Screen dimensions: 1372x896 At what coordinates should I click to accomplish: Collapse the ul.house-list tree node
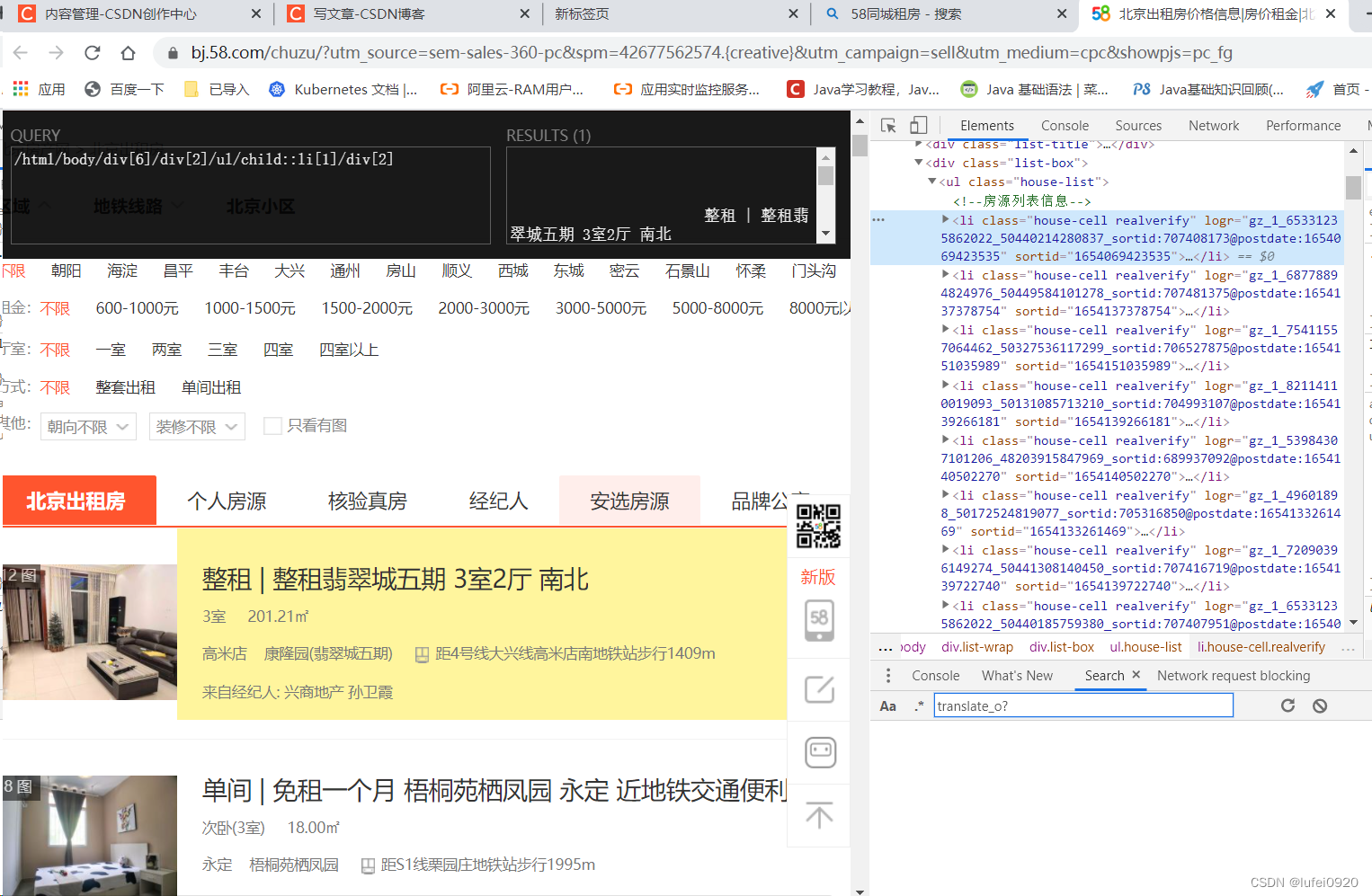932,181
